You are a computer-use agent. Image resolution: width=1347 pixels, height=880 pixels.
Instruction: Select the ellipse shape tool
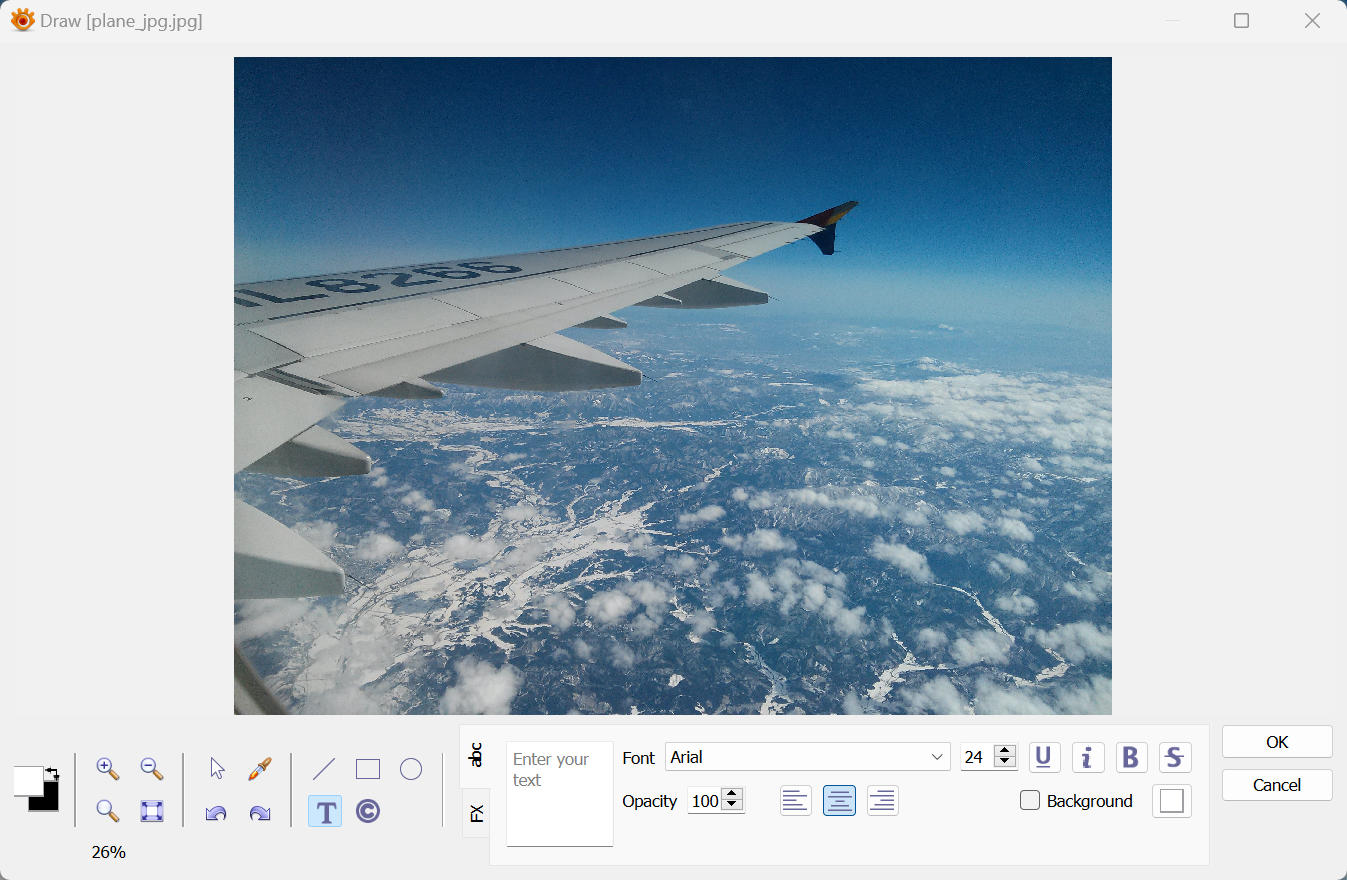coord(411,769)
